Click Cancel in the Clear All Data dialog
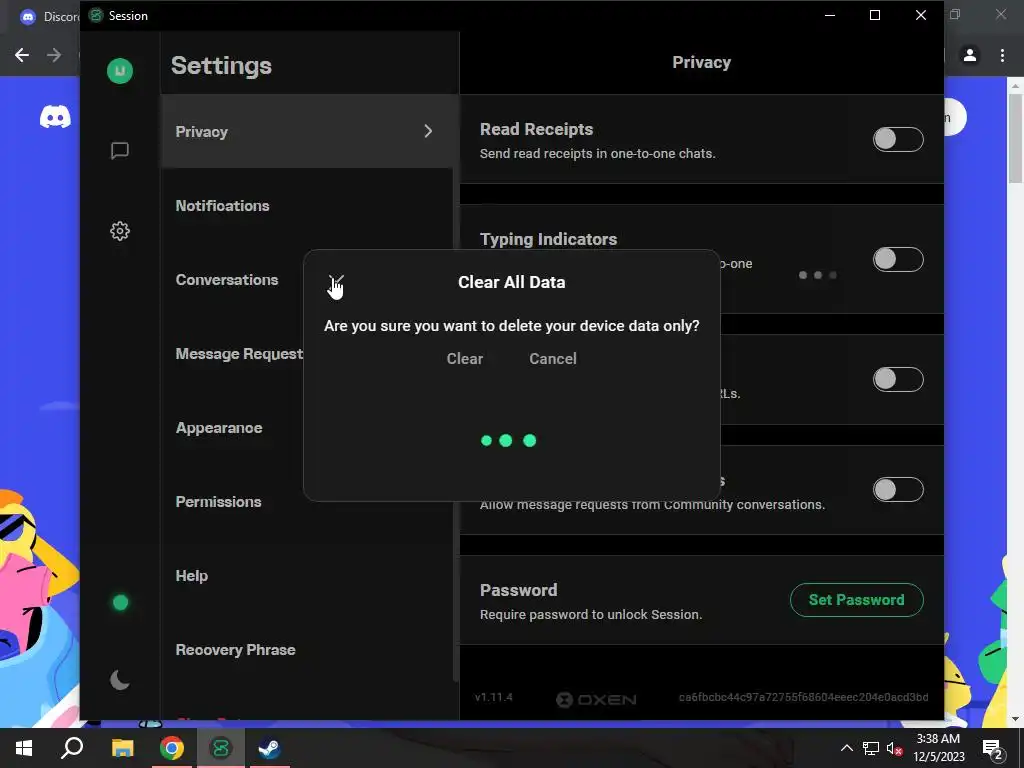Viewport: 1024px width, 768px height. [x=552, y=359]
